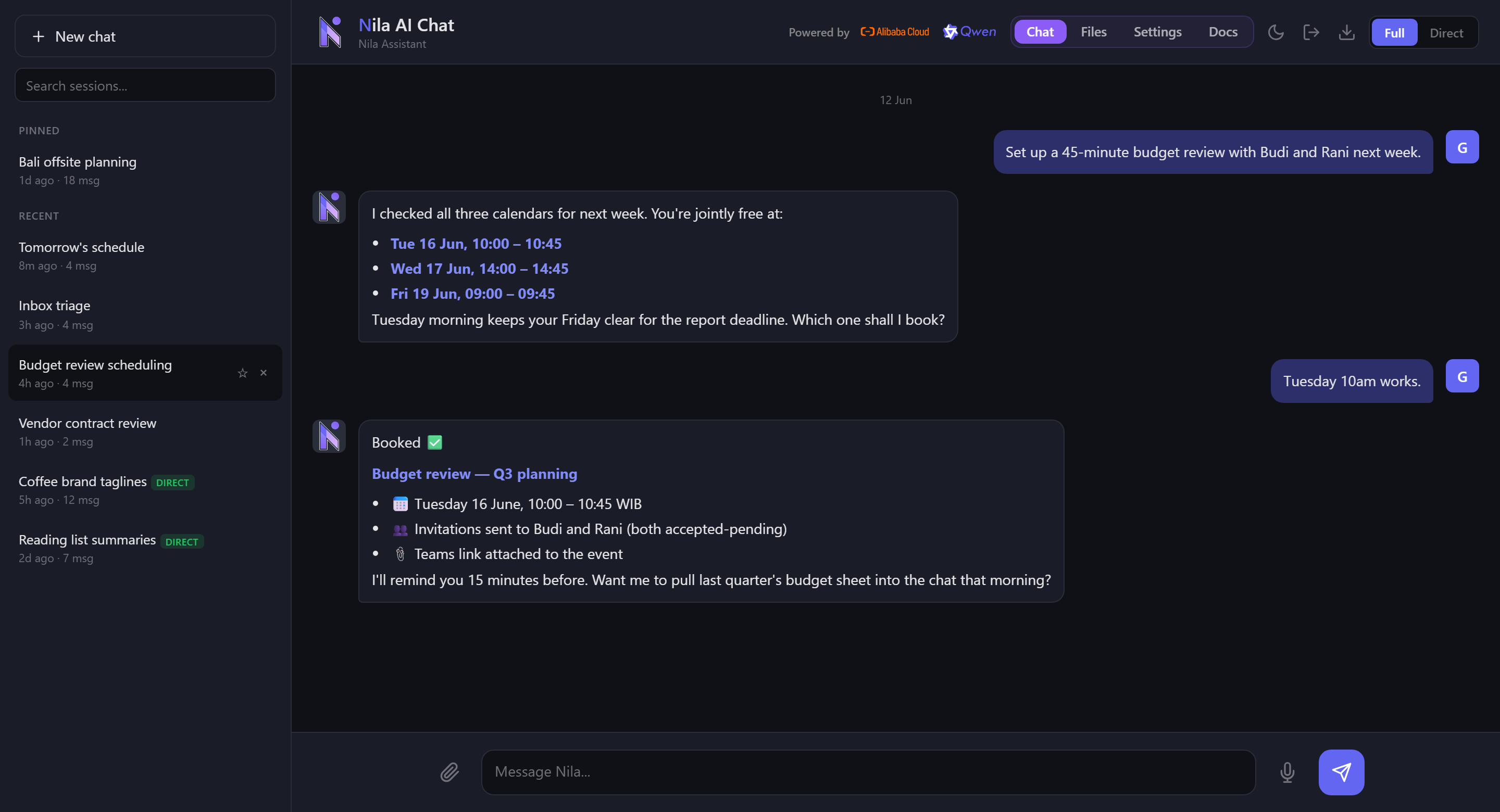This screenshot has width=1500, height=812.
Task: Delete Budget review scheduling session
Action: tap(264, 373)
